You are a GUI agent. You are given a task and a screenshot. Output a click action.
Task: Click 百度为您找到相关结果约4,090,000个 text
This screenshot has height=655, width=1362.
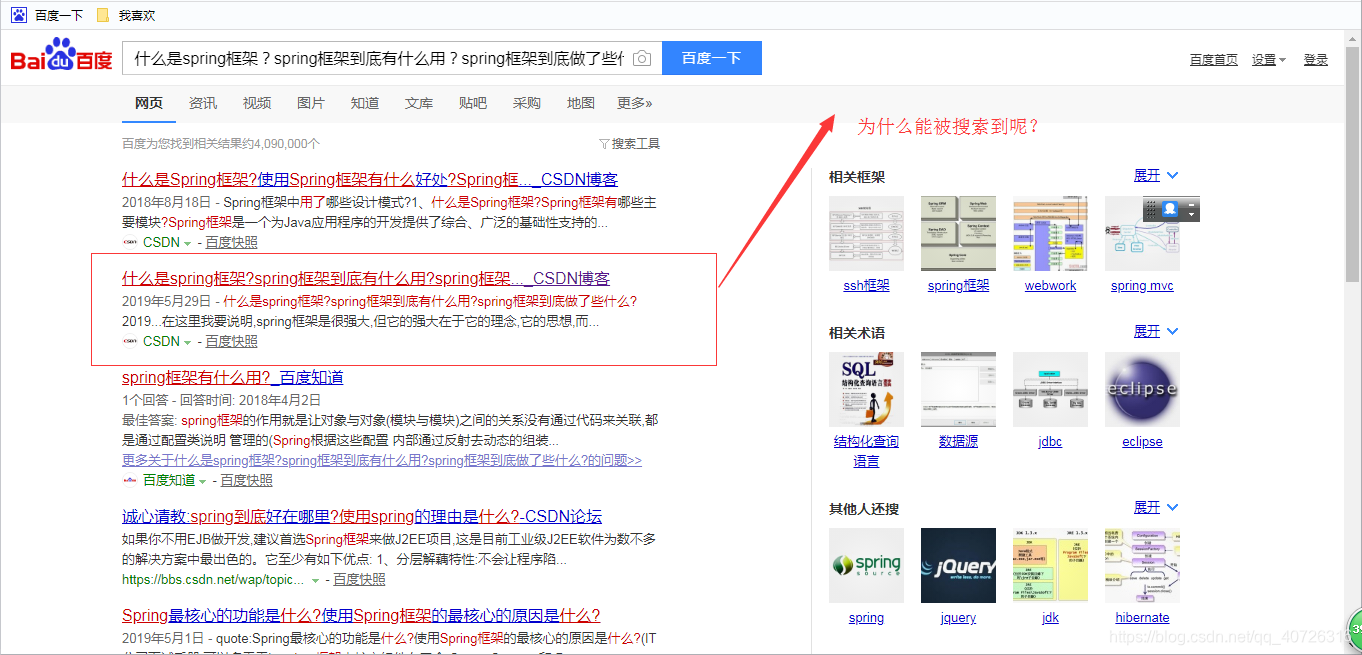point(221,144)
